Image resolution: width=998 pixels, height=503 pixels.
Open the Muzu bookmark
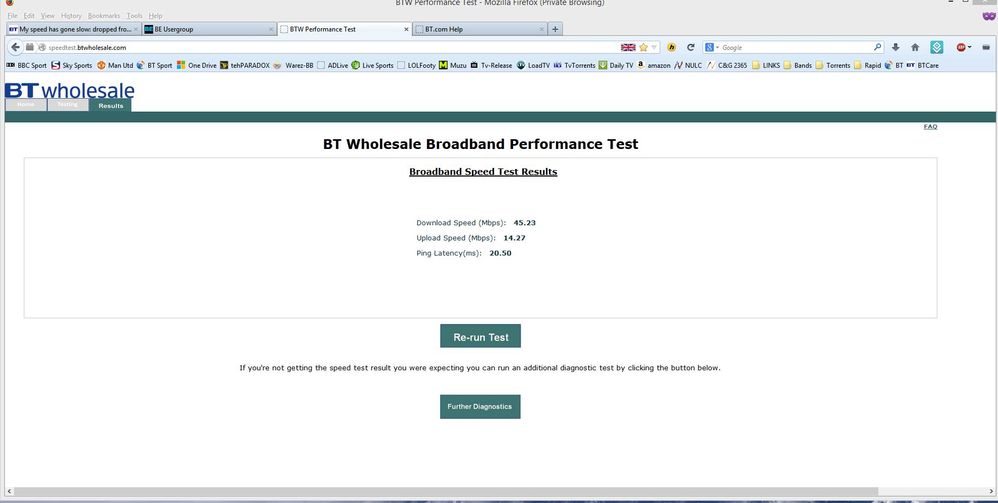coord(453,65)
